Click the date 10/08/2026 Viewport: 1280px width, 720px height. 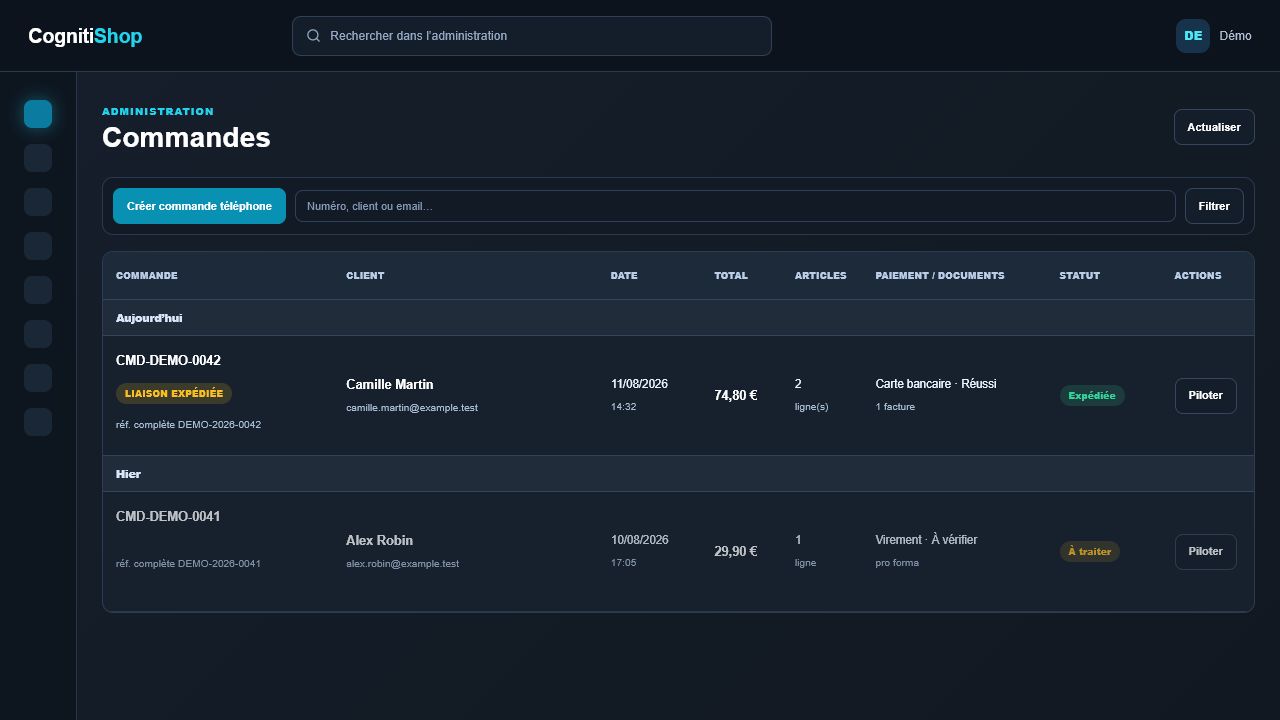click(x=640, y=540)
